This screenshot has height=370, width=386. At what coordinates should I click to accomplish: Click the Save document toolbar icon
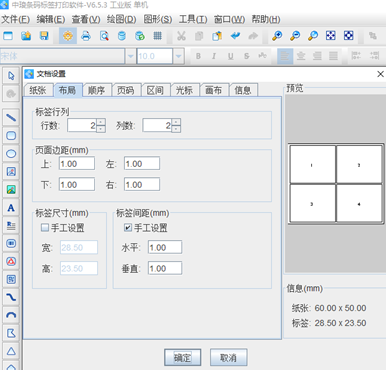coord(44,36)
